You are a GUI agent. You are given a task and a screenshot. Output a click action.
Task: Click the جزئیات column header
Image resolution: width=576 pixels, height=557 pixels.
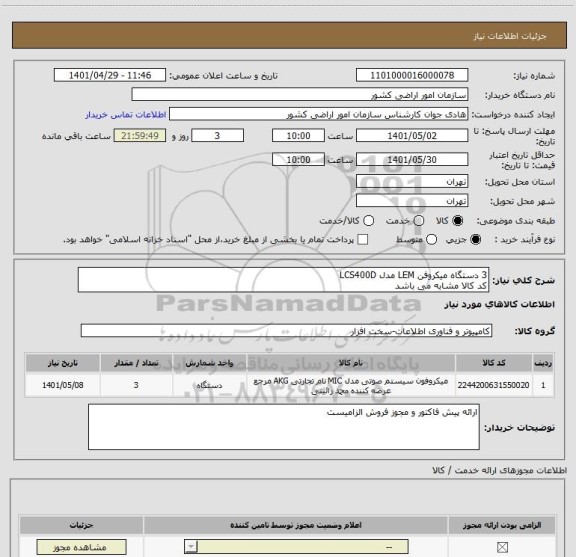(82, 525)
